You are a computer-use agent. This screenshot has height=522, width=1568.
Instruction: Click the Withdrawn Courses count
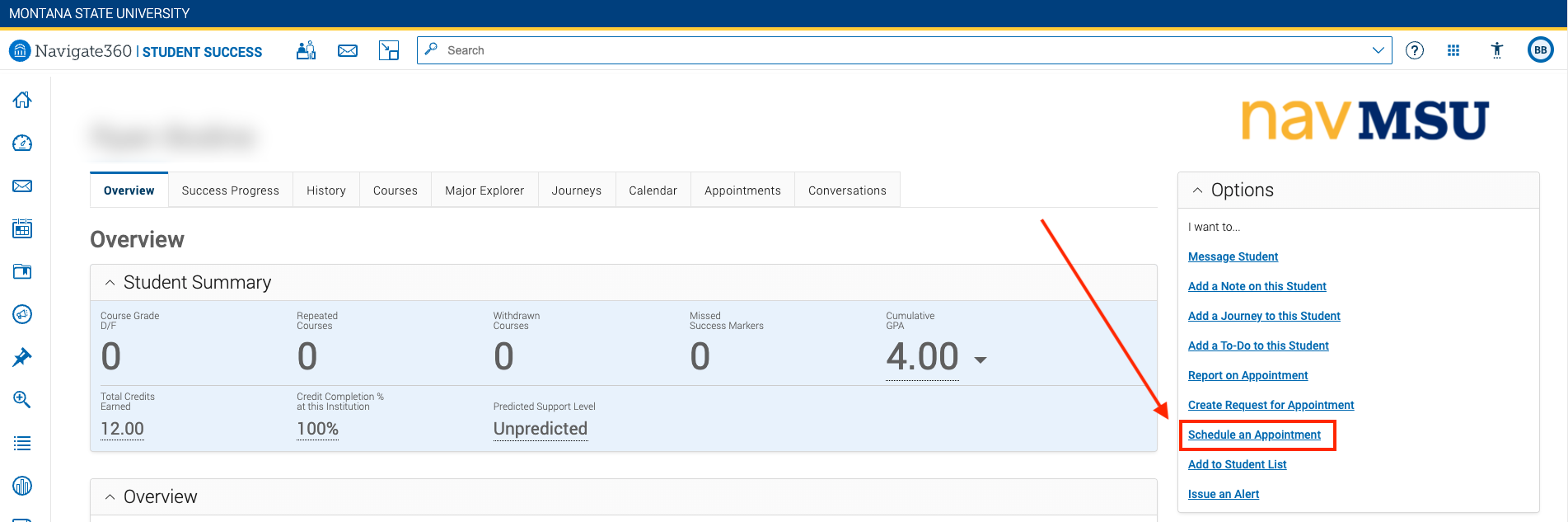click(x=503, y=357)
